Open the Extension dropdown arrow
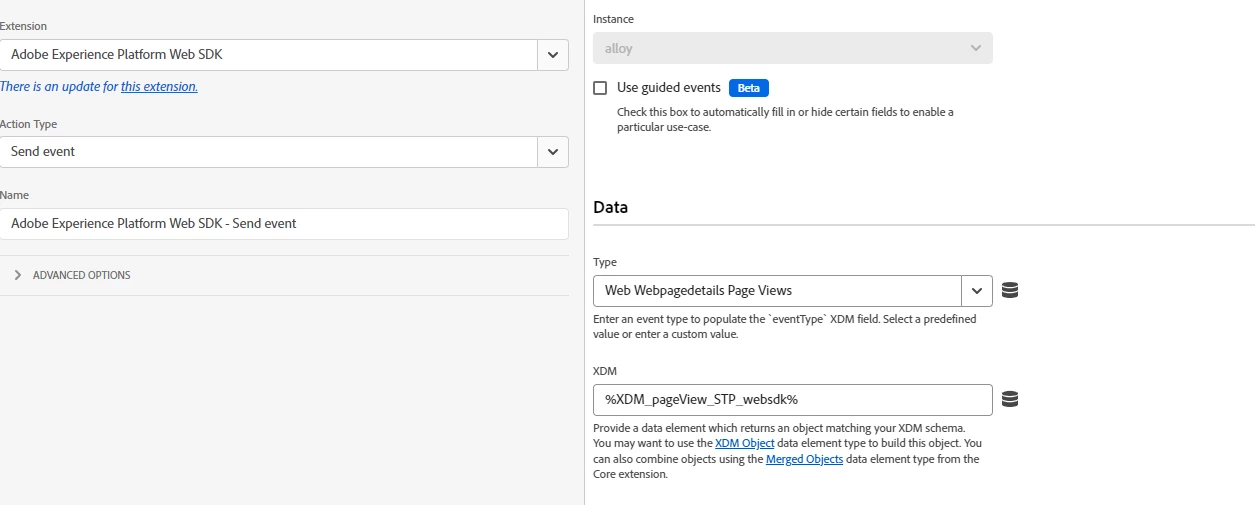The height and width of the screenshot is (505, 1255). tap(552, 55)
